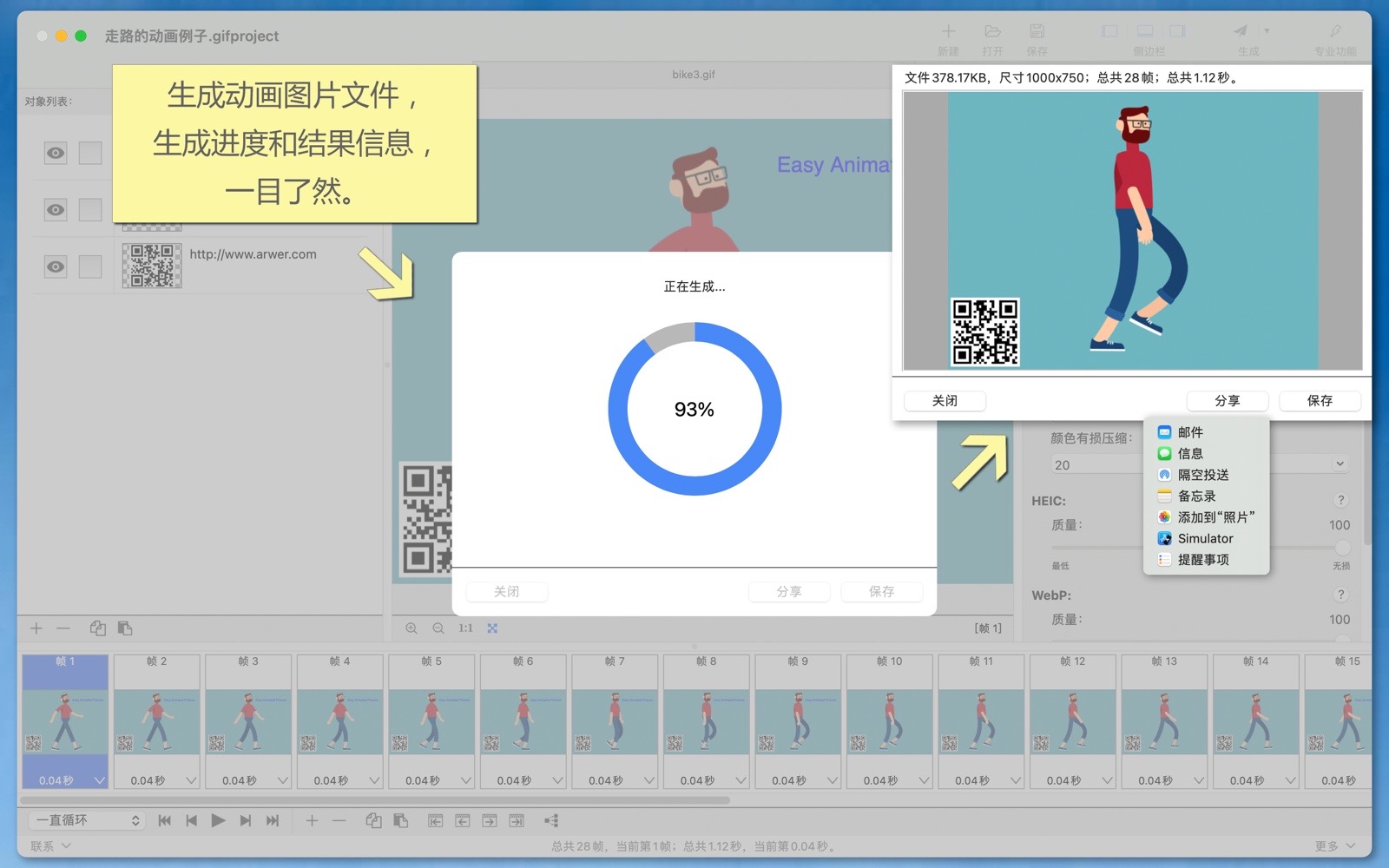
Task: Click the 分享 button under the GIF preview
Action: [x=1227, y=400]
